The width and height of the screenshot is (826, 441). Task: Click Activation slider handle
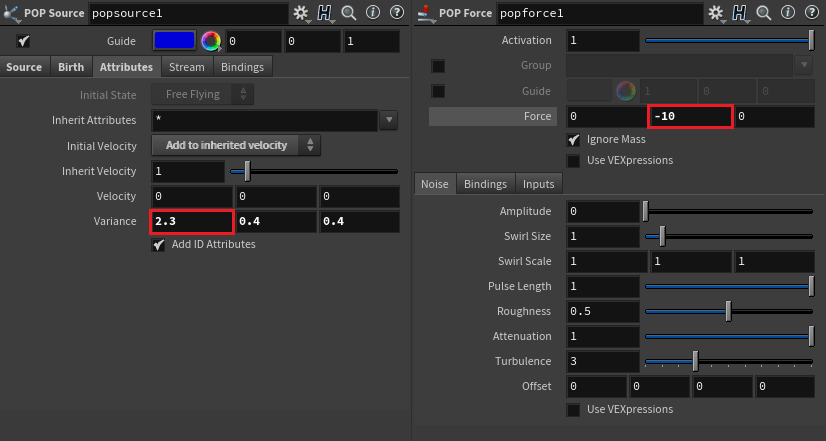(x=812, y=40)
